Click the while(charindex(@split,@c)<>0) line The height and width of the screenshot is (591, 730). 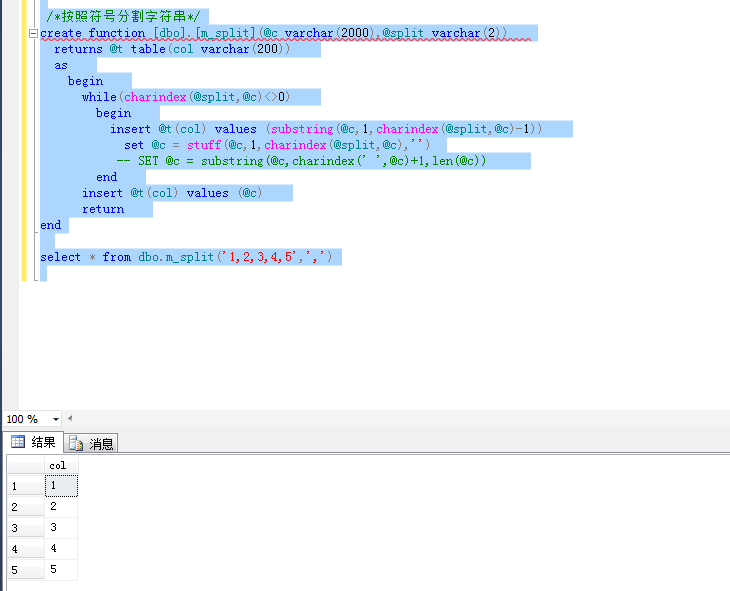click(x=186, y=97)
